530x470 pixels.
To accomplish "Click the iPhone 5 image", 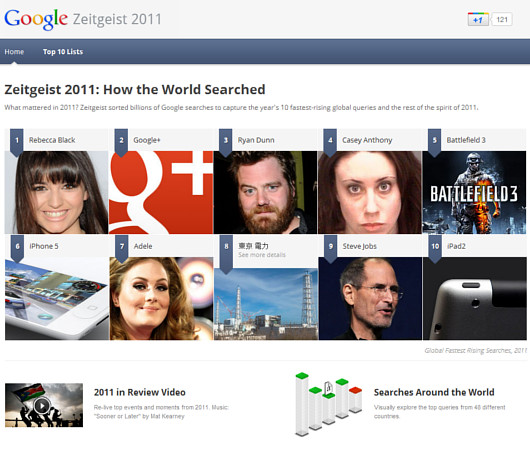I will 57,299.
